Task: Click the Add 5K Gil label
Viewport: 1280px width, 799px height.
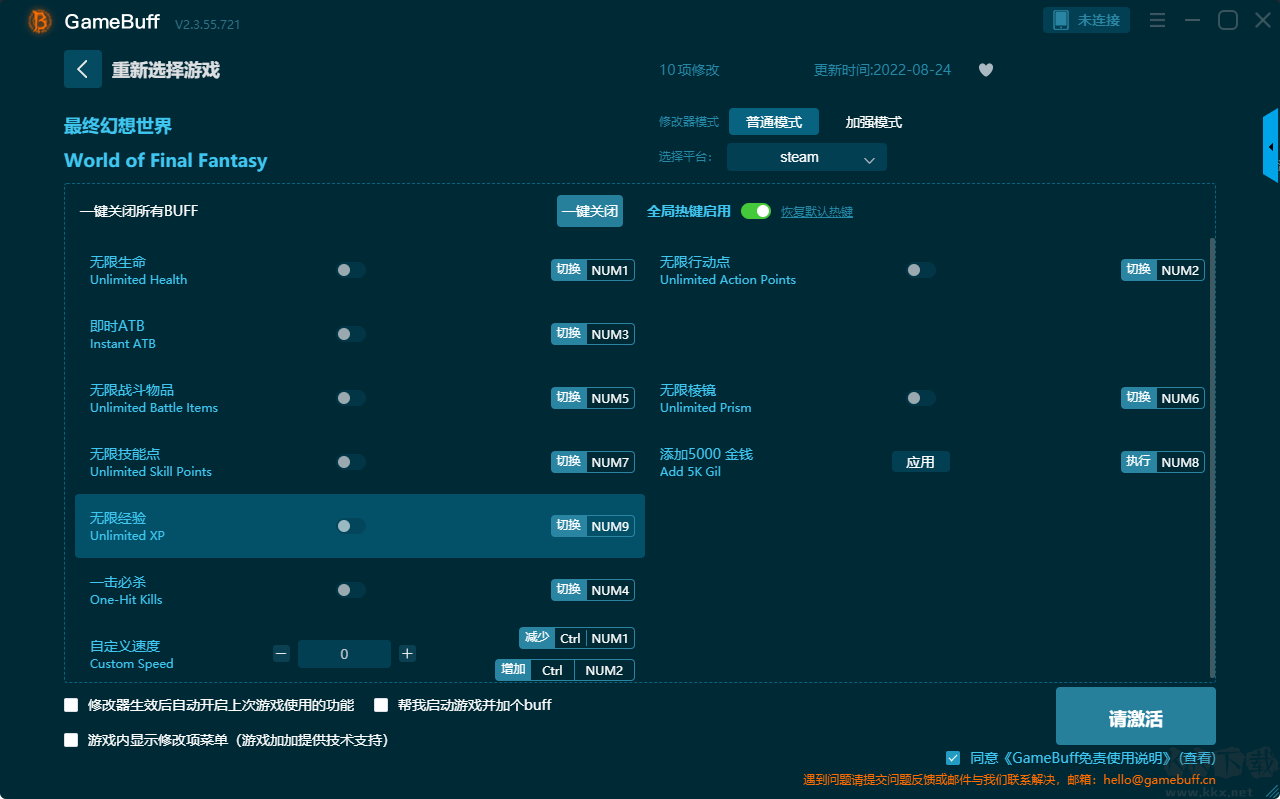Action: pyautogui.click(x=690, y=472)
